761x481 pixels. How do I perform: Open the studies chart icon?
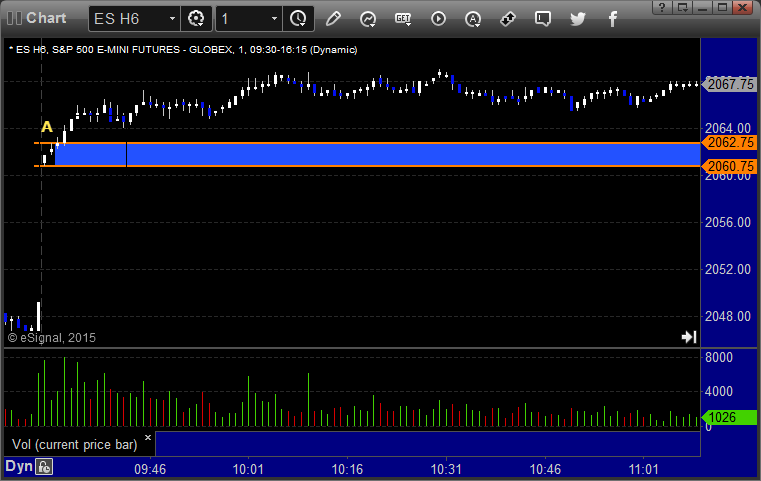[368, 19]
